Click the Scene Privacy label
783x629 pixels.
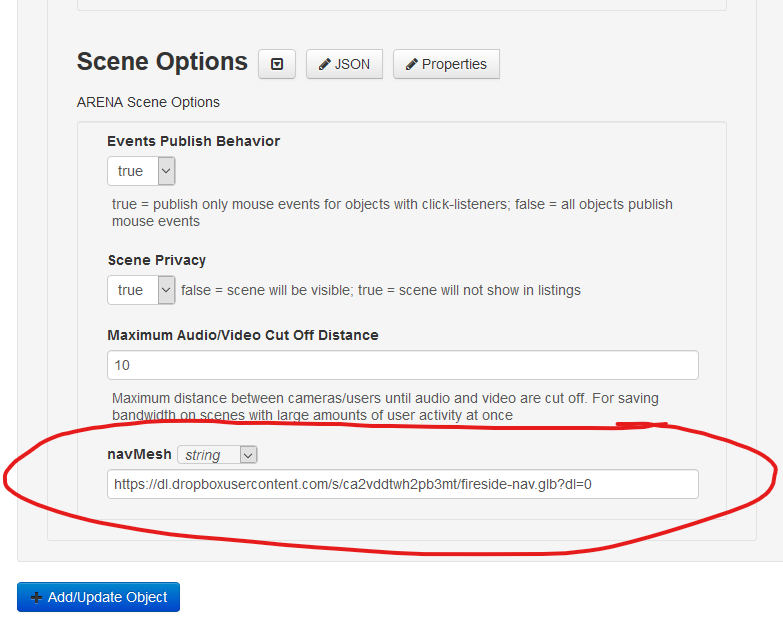[x=157, y=260]
